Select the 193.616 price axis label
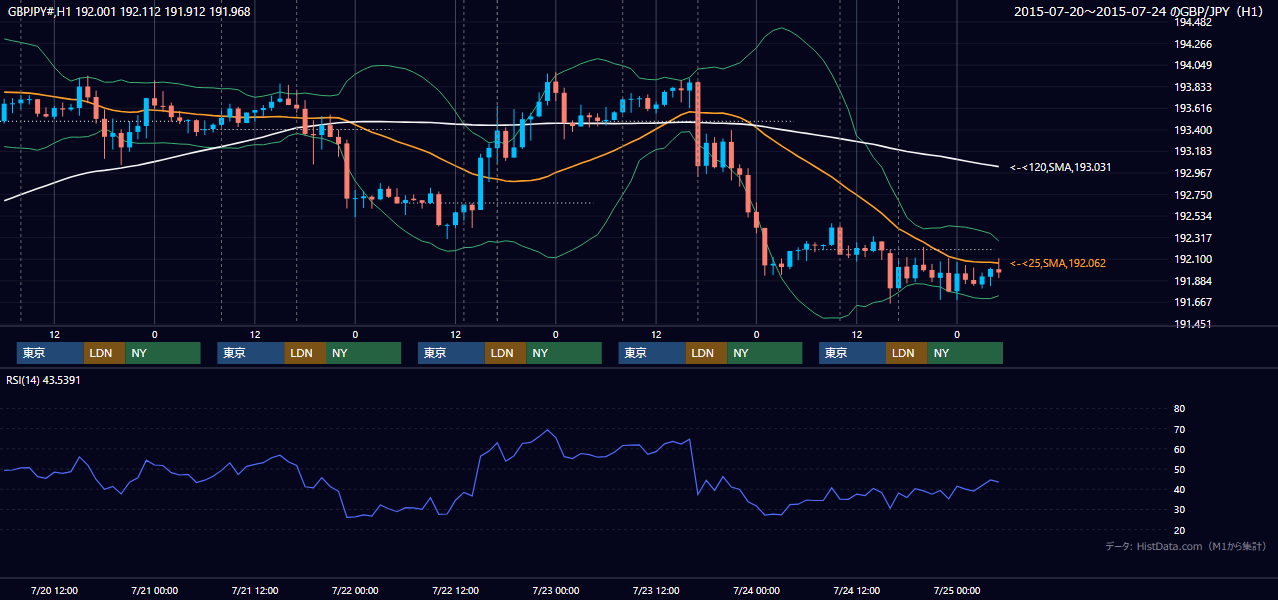The image size is (1278, 600). pos(1193,108)
